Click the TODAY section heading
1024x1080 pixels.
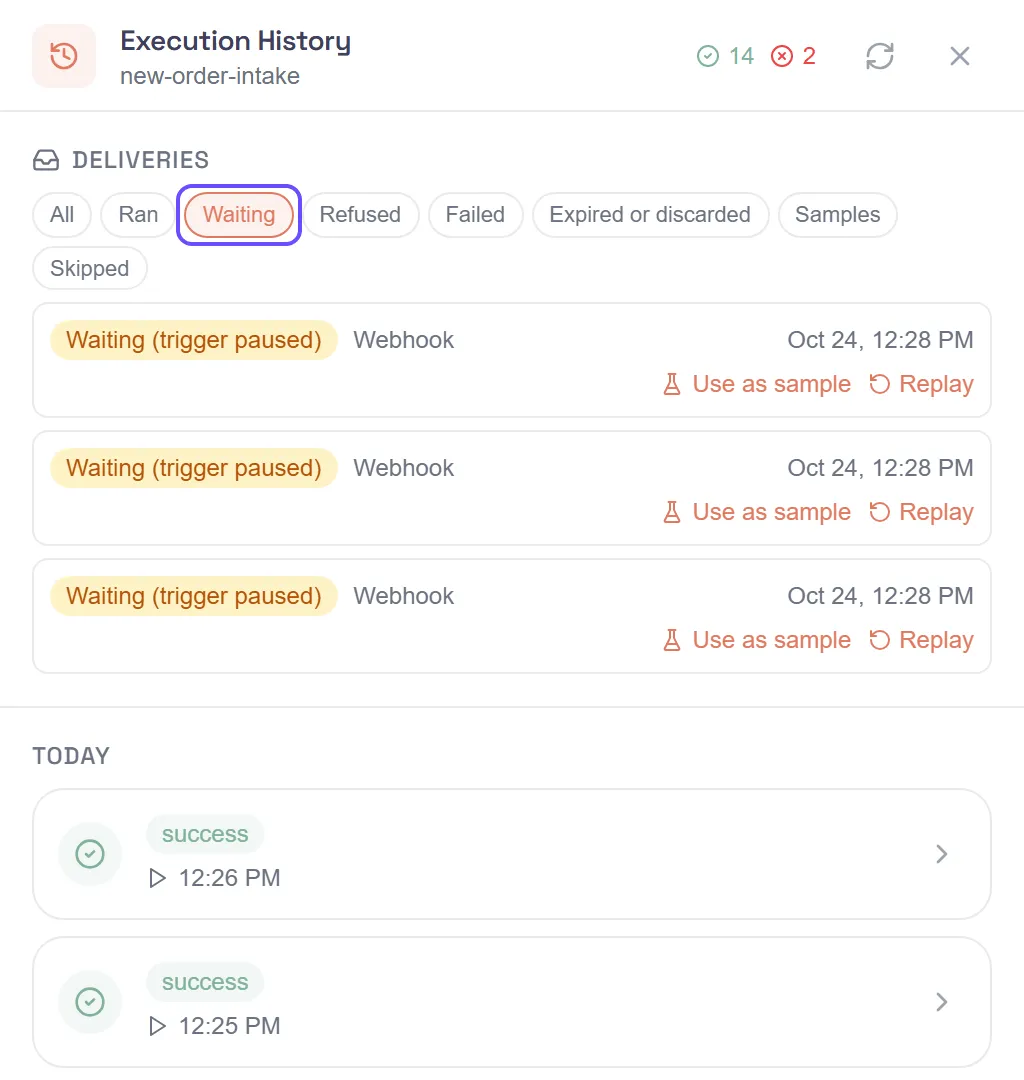[71, 756]
